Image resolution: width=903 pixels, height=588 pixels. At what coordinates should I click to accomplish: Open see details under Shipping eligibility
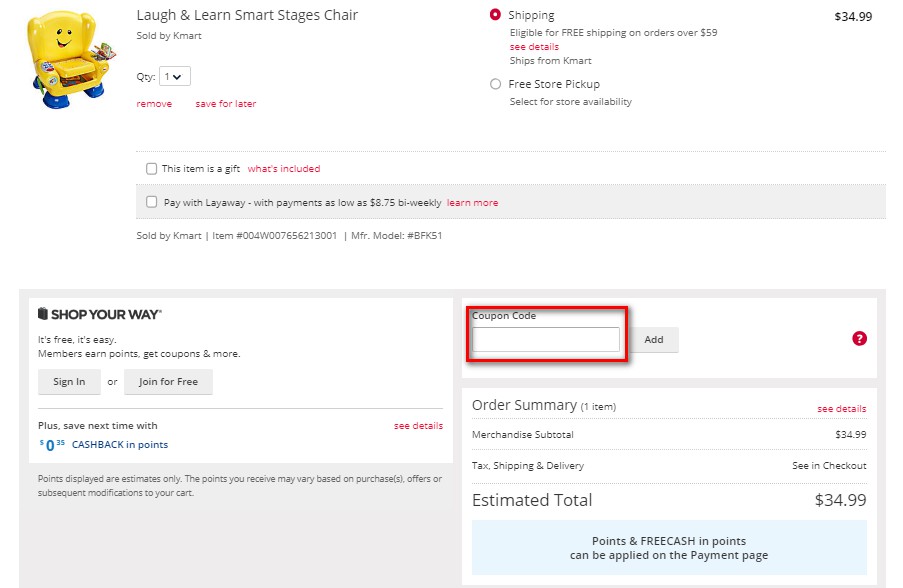pyautogui.click(x=534, y=47)
